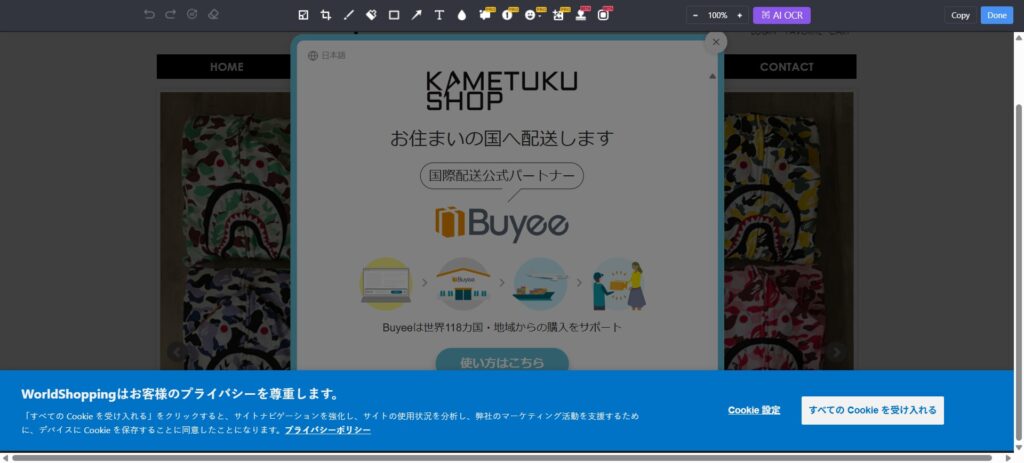
Task: Click zoom in plus button
Action: (x=739, y=15)
